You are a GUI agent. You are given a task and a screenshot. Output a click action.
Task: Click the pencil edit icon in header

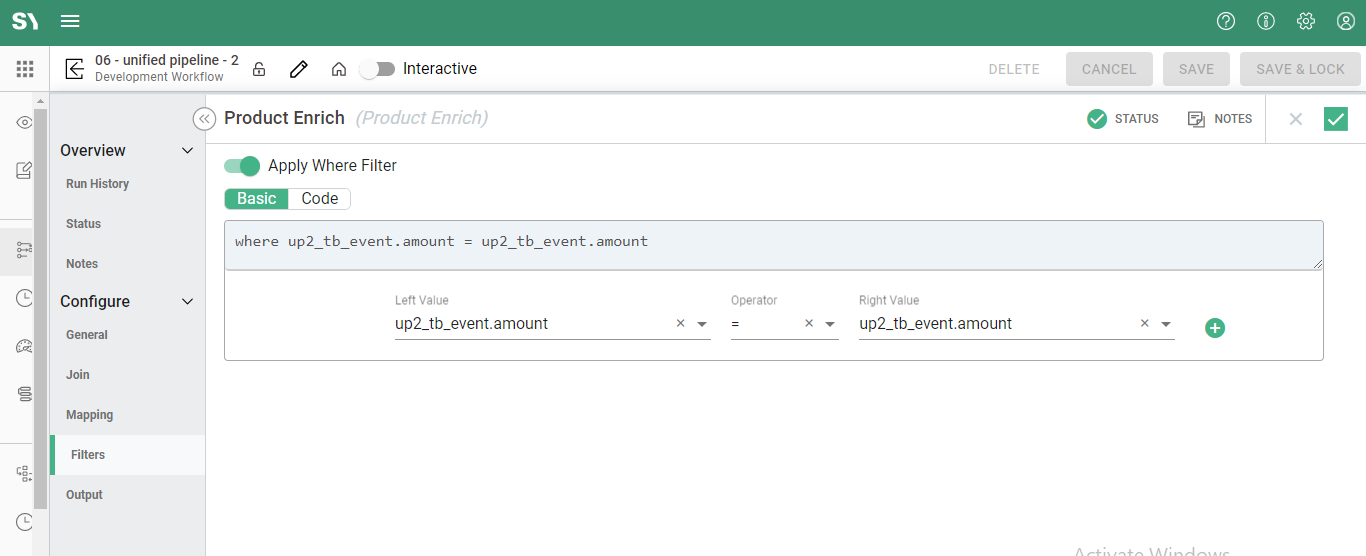(298, 69)
